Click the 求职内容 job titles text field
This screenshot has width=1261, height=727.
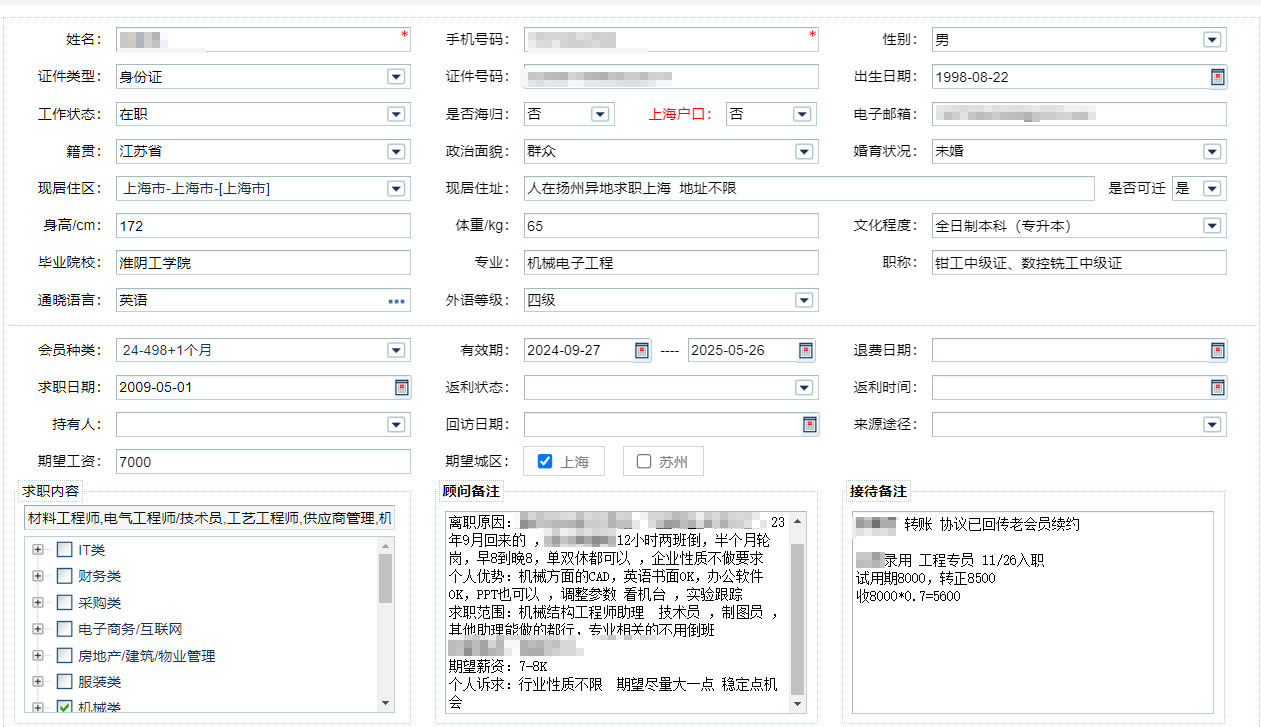tap(210, 518)
